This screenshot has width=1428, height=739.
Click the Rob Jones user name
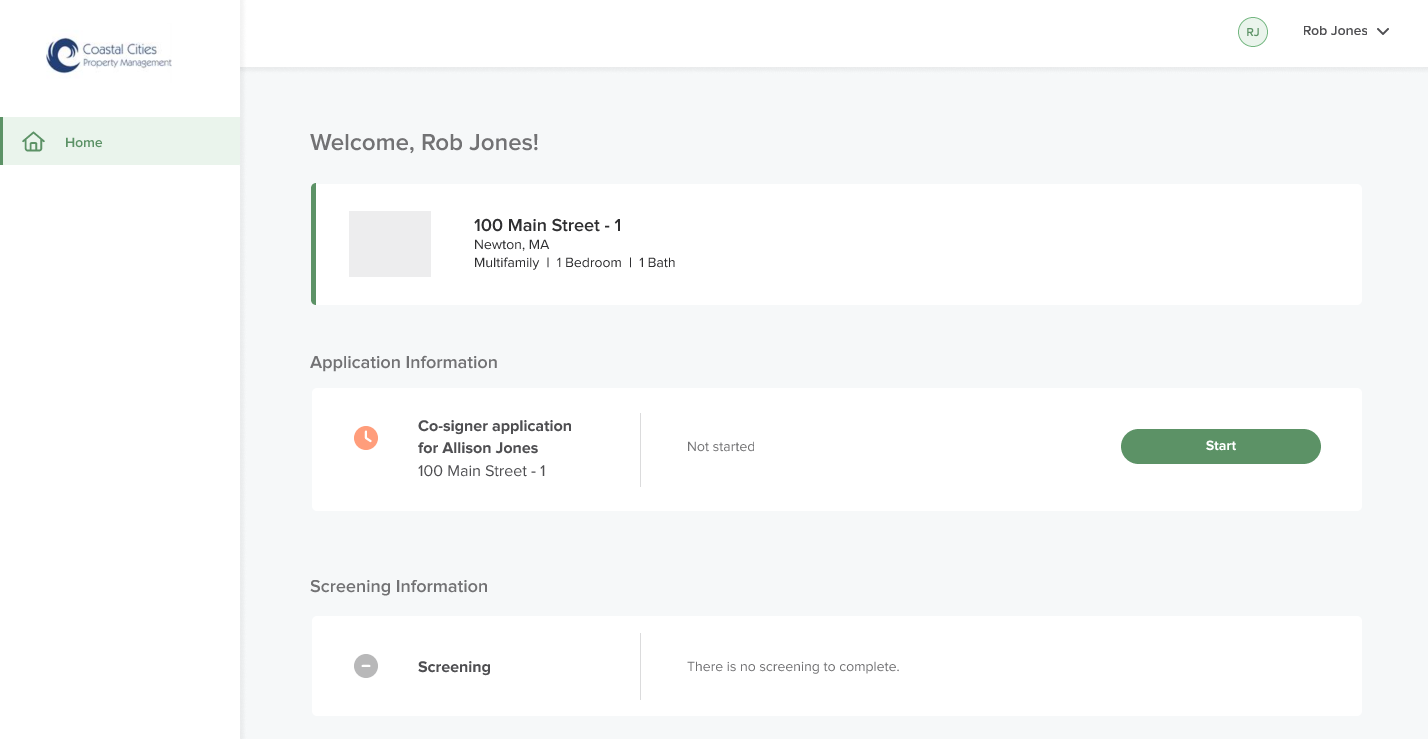coord(1335,31)
